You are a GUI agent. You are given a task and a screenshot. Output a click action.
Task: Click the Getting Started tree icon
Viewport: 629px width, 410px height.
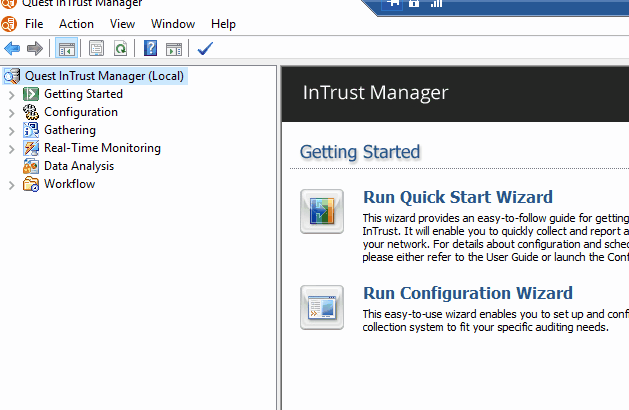click(31, 94)
